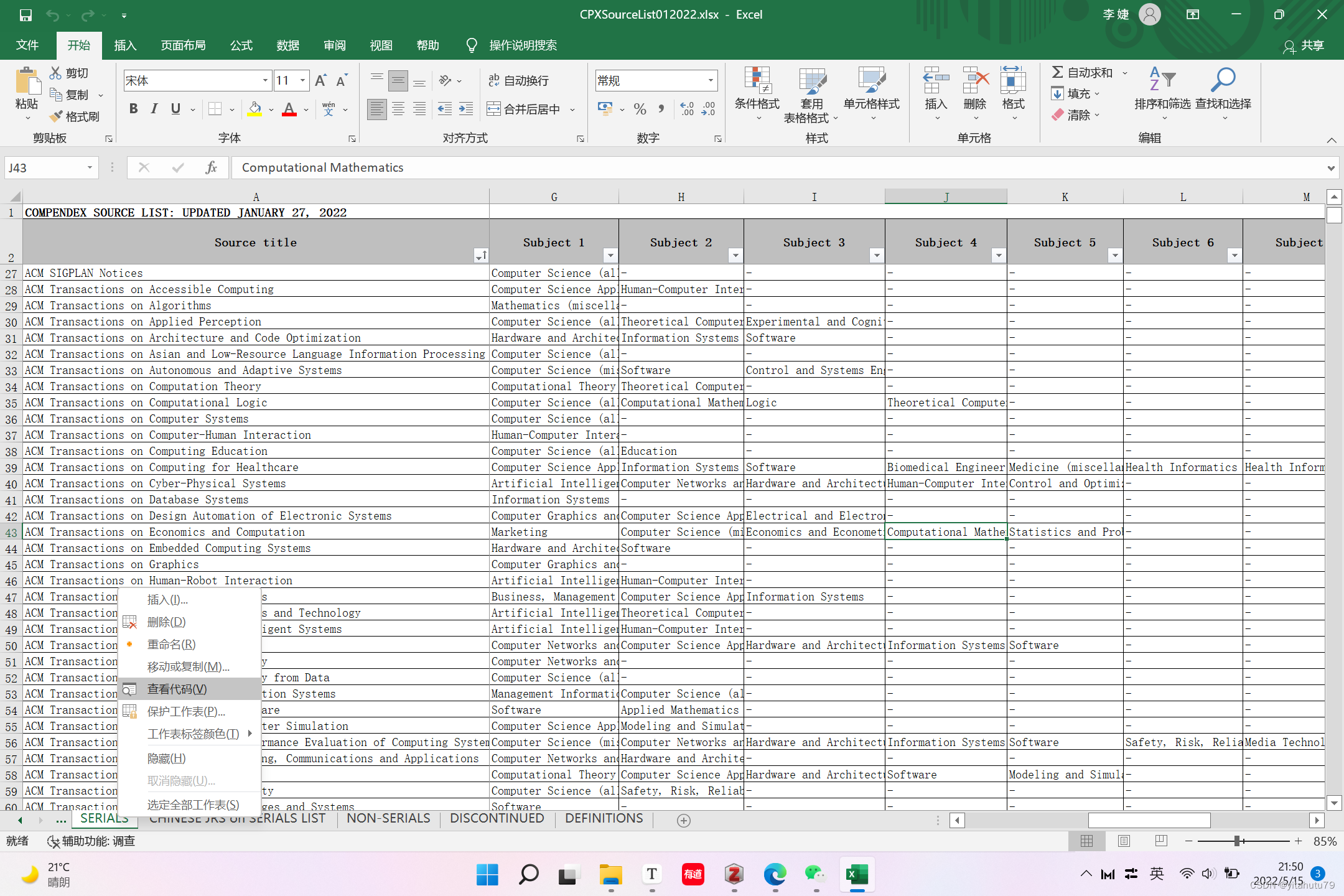Viewport: 1344px width, 896px height.
Task: Click the 共享 share button
Action: [x=1304, y=45]
